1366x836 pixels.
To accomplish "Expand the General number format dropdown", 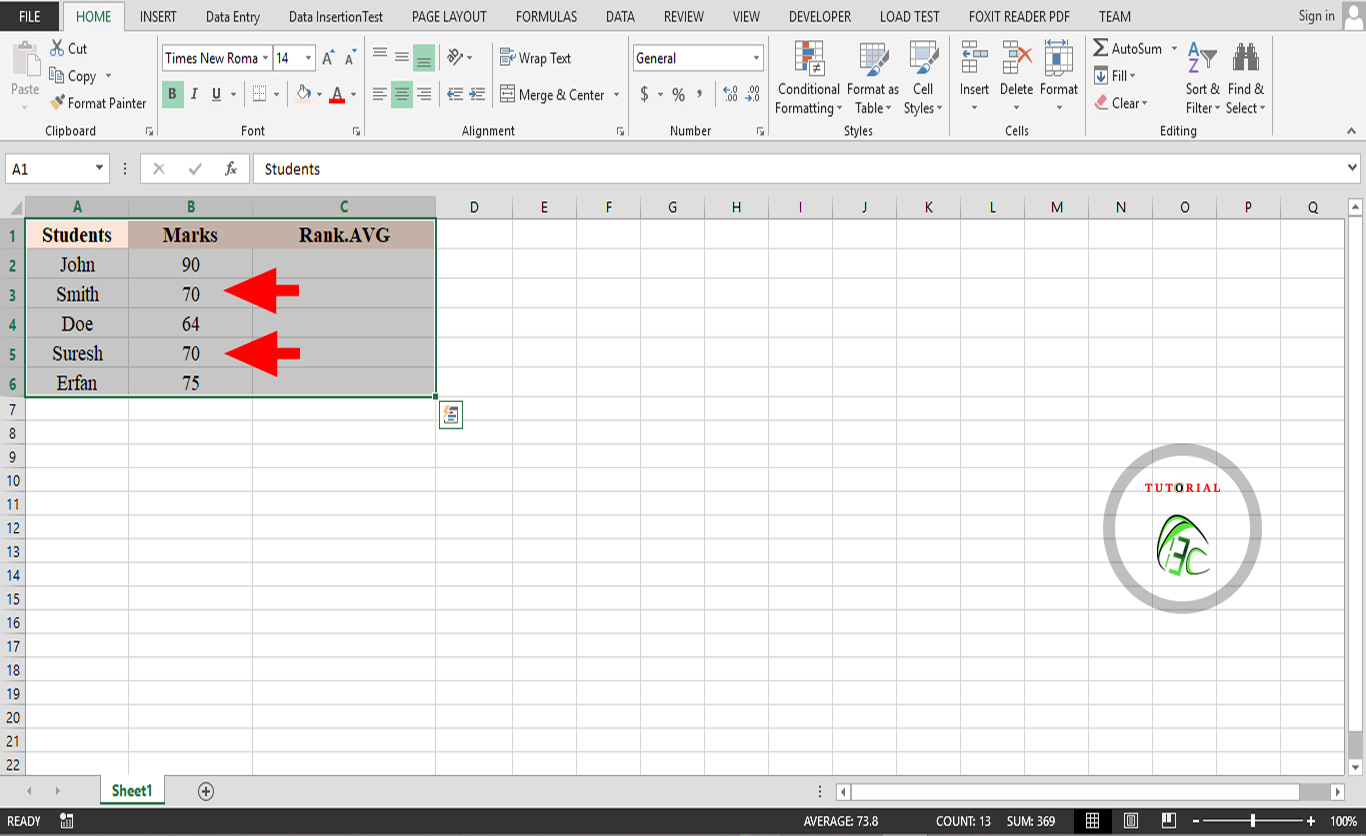I will tap(756, 58).
